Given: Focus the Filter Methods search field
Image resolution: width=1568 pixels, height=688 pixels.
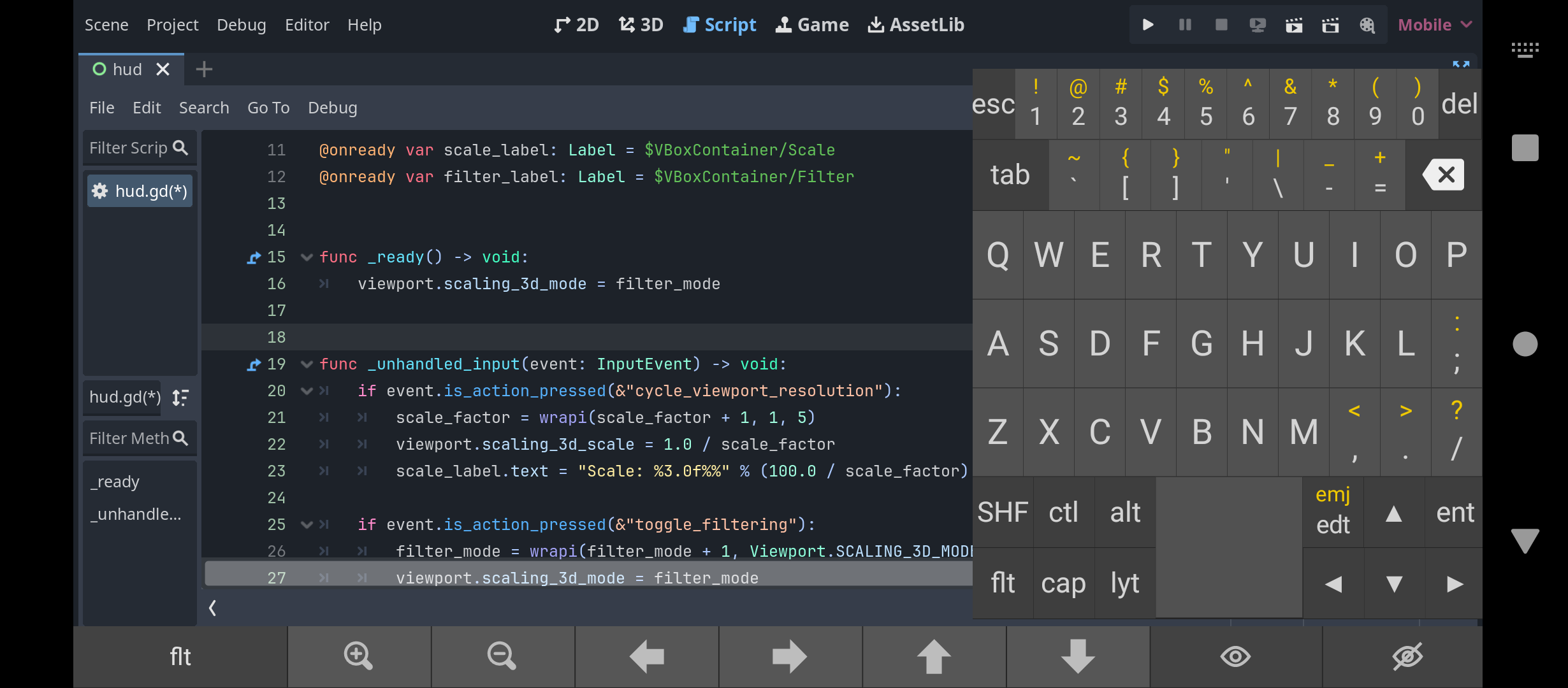Looking at the screenshot, I should pos(139,438).
